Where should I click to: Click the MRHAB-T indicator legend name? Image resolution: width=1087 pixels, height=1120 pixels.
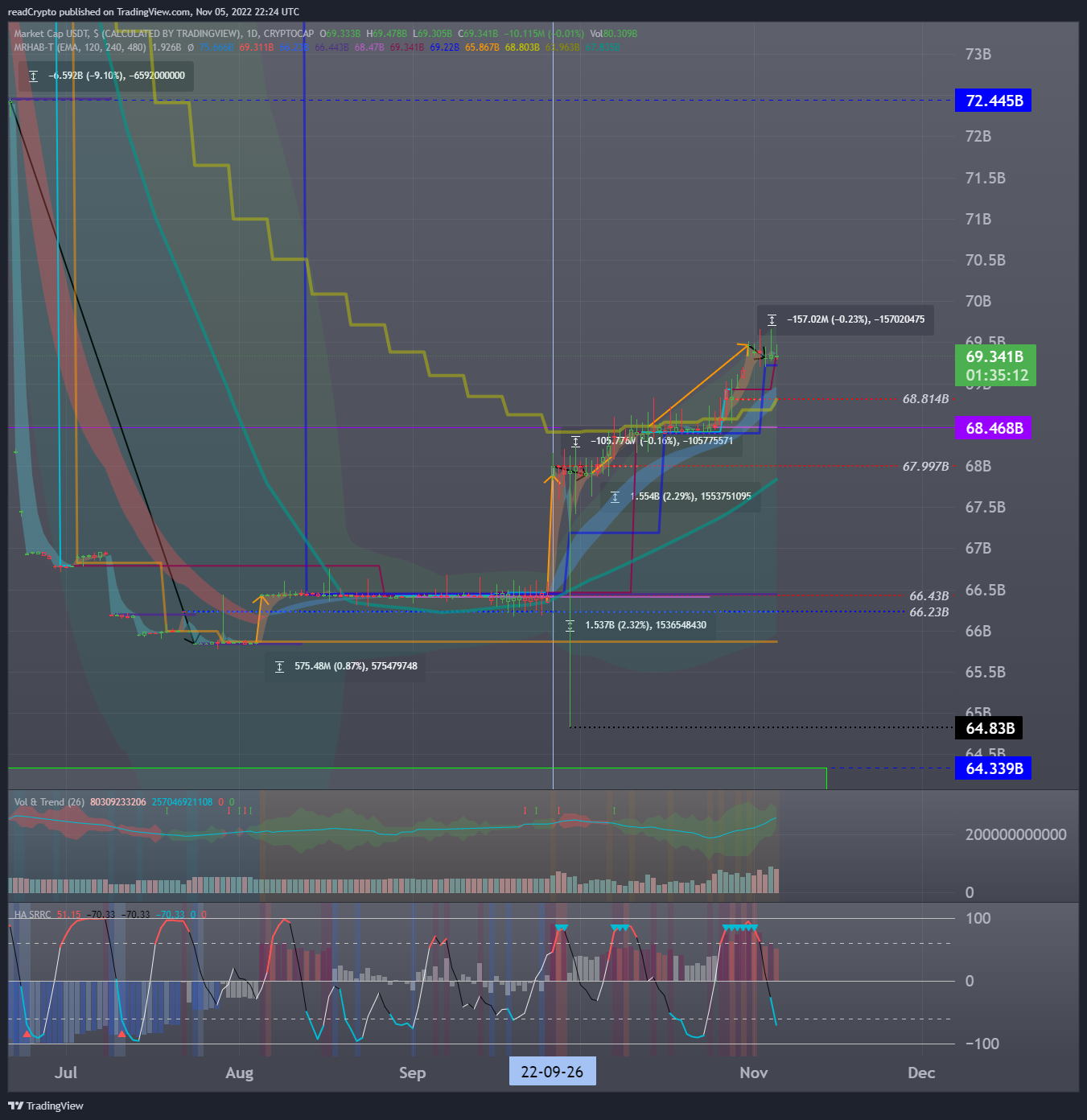(x=33, y=47)
